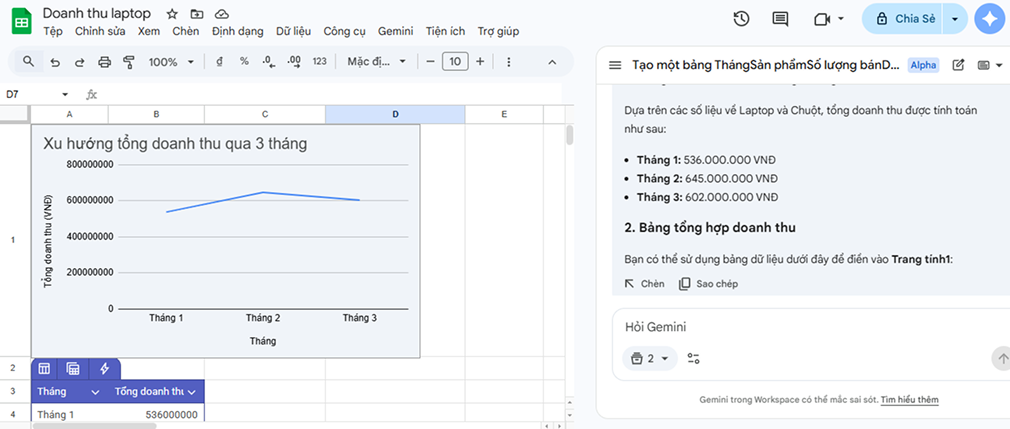The width and height of the screenshot is (1010, 429).
Task: Move document using the folder icon
Action: 196,14
